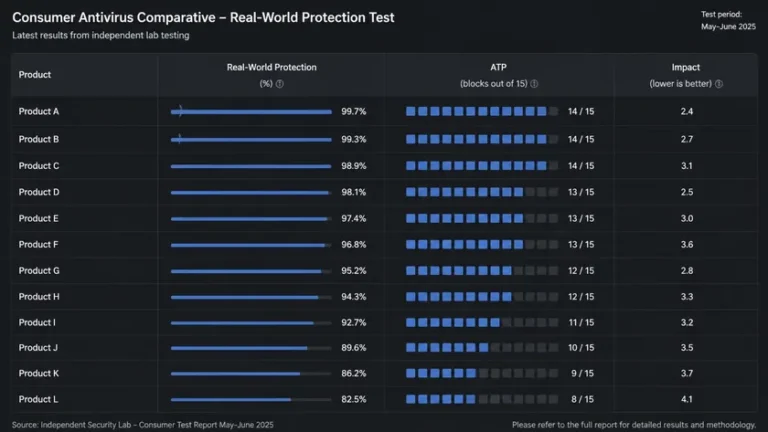Click the 3.5 impact value
The image size is (768, 432).
(x=687, y=348)
